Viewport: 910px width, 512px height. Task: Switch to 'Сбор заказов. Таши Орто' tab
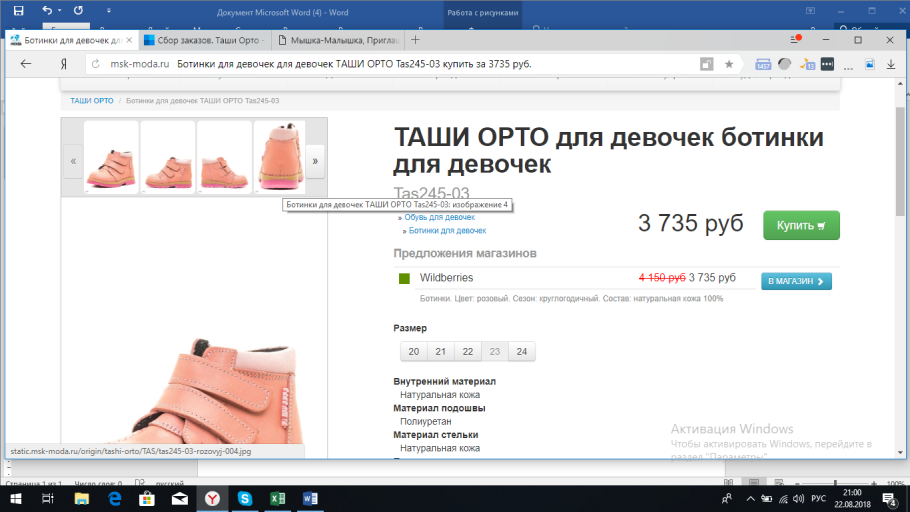pyautogui.click(x=203, y=40)
